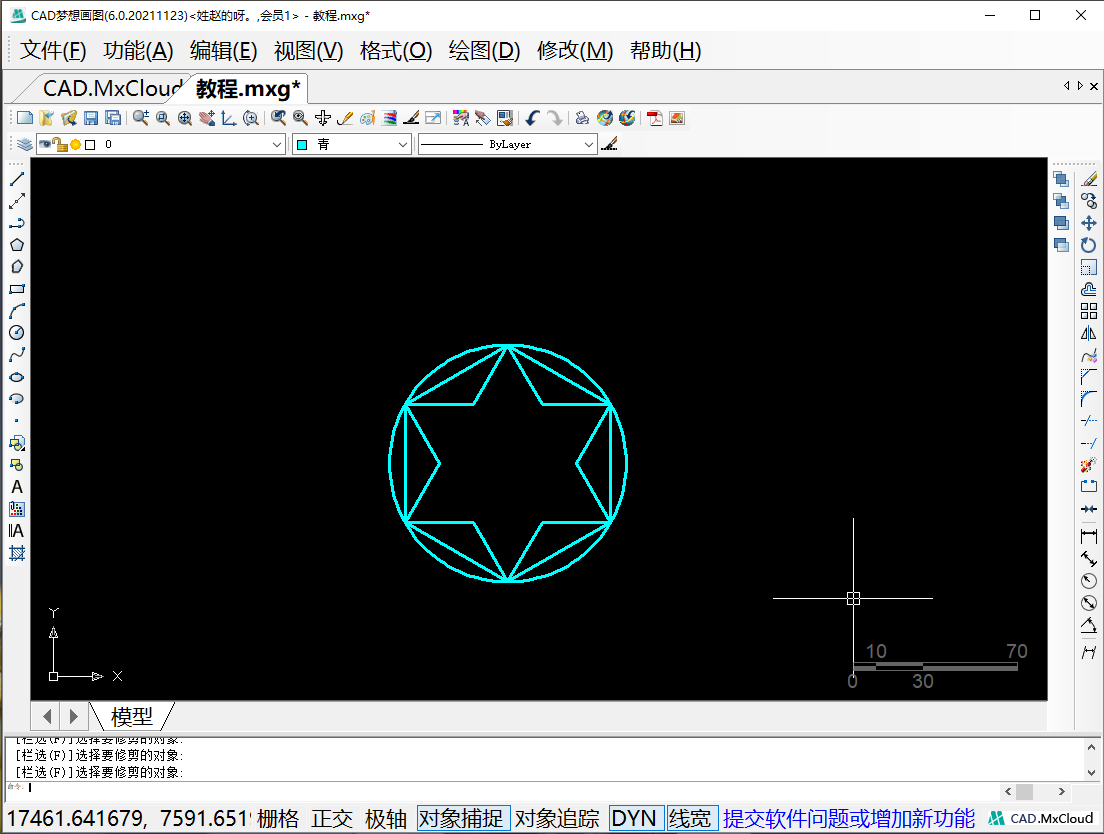Close the document tab with X

pos(1093,86)
